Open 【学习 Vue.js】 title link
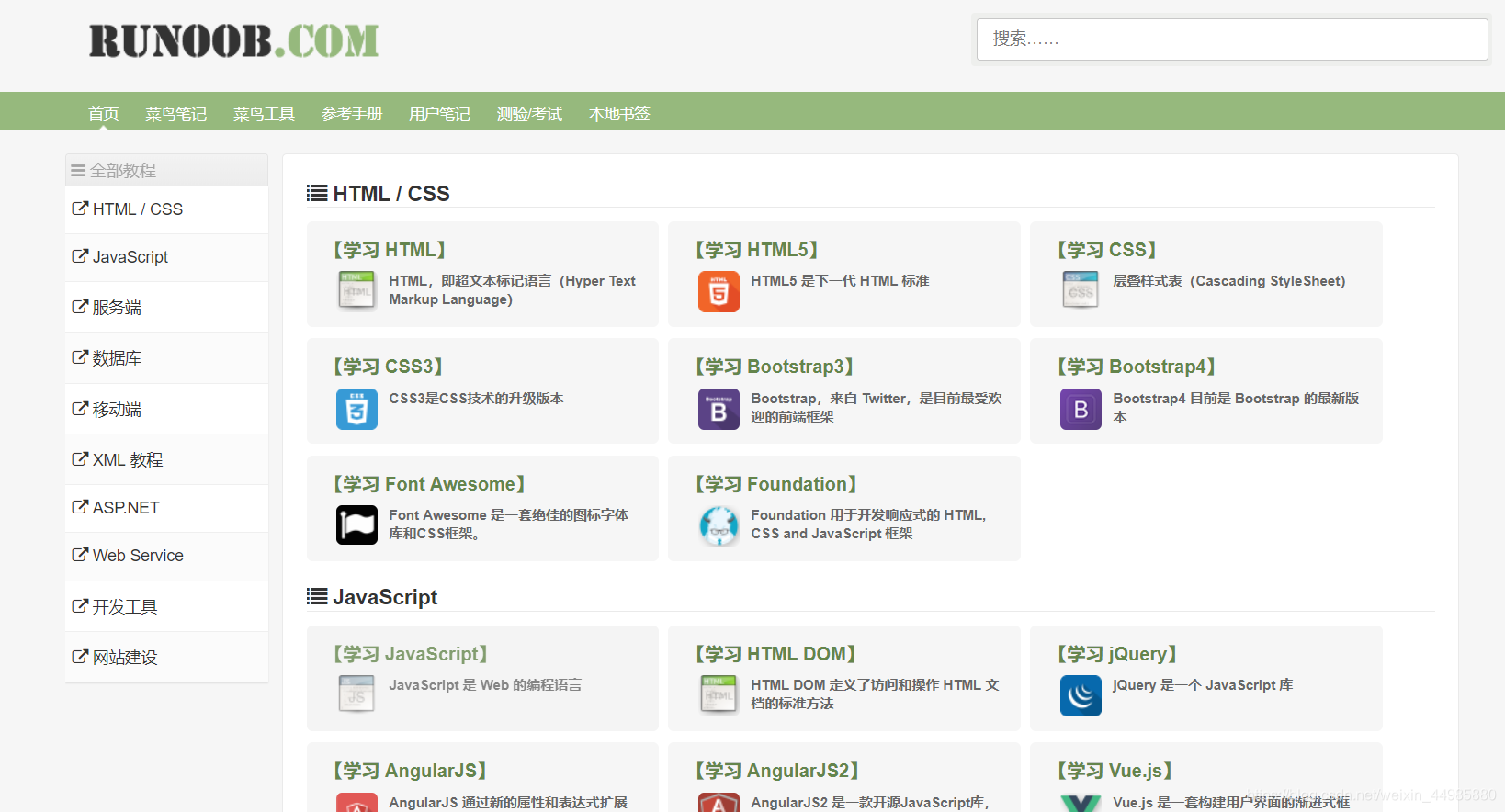 [x=1115, y=771]
